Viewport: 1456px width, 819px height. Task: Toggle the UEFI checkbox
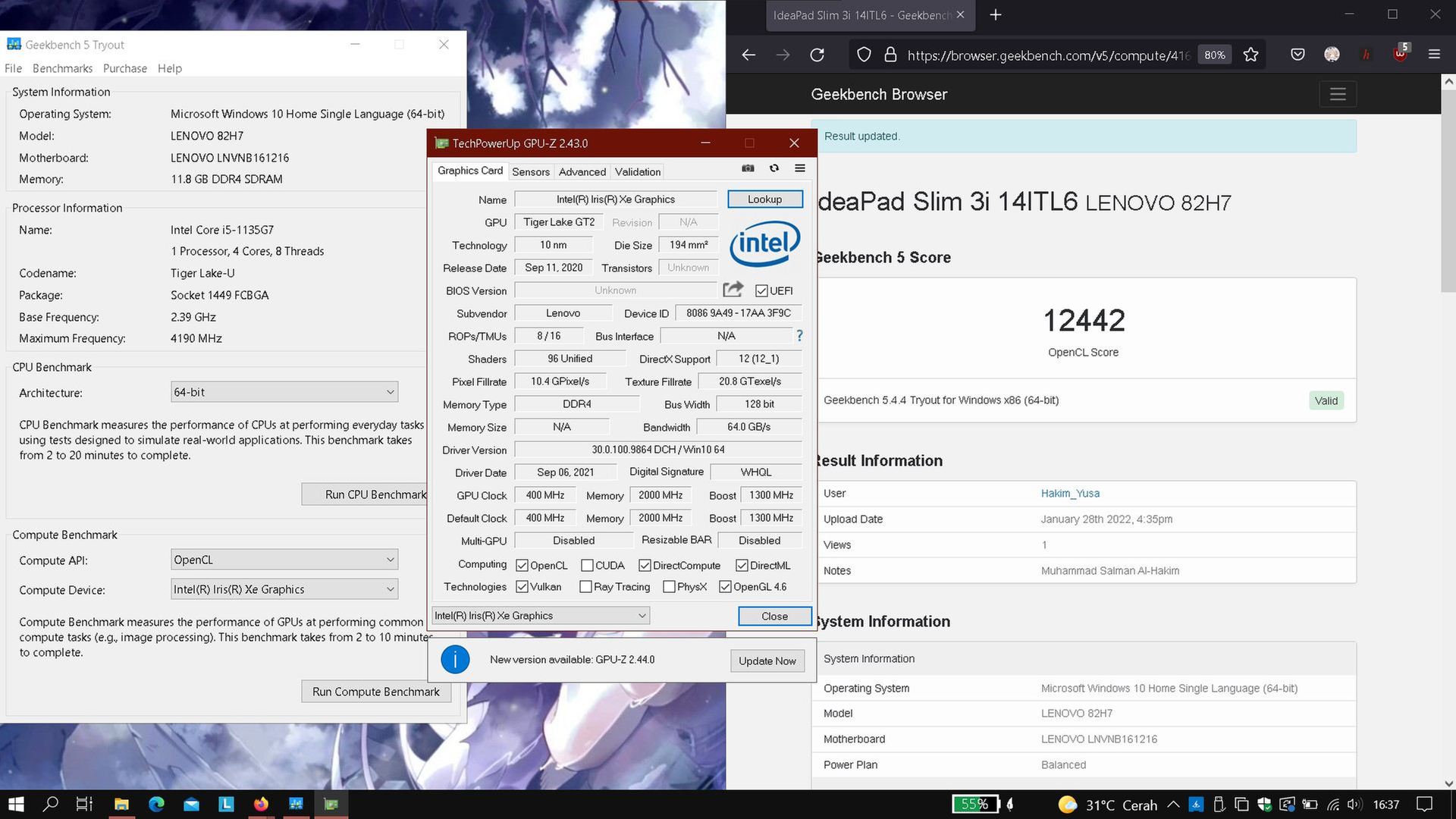pos(761,290)
